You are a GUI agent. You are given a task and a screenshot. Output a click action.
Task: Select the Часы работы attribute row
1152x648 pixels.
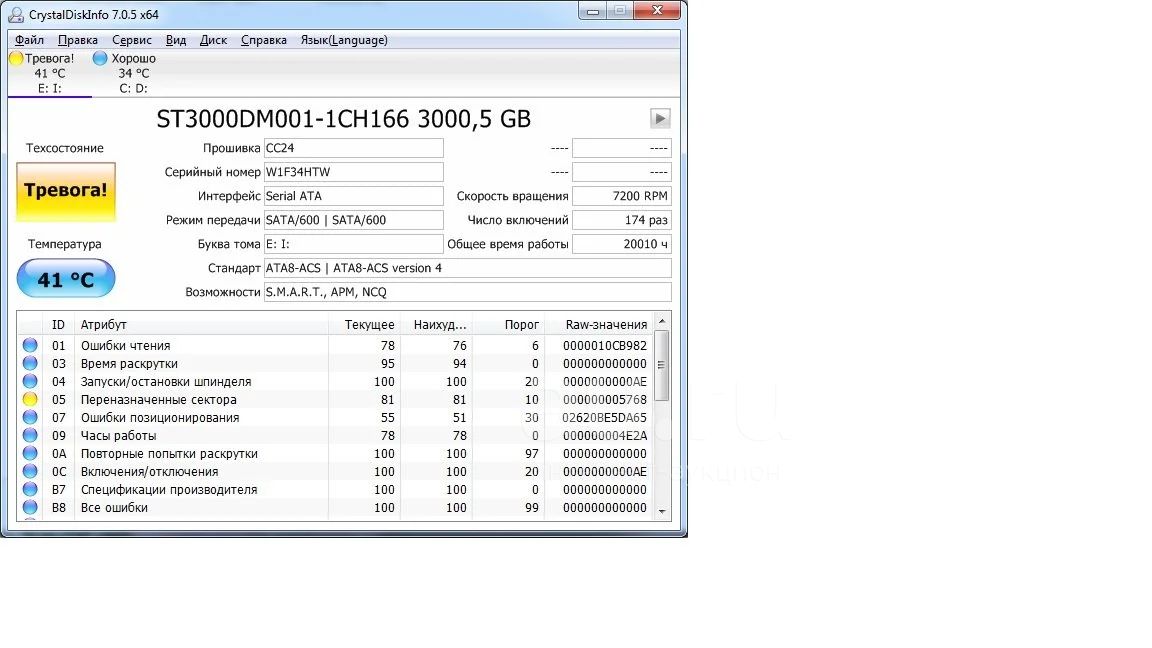[334, 435]
